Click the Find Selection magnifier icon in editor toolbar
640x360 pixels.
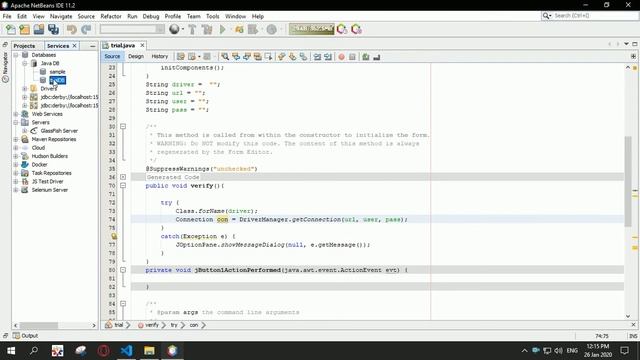tap(225, 57)
